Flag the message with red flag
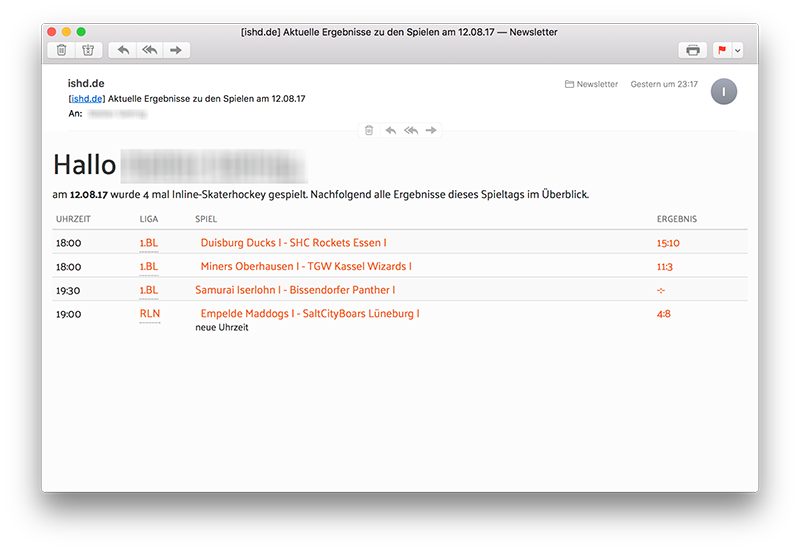 722,50
